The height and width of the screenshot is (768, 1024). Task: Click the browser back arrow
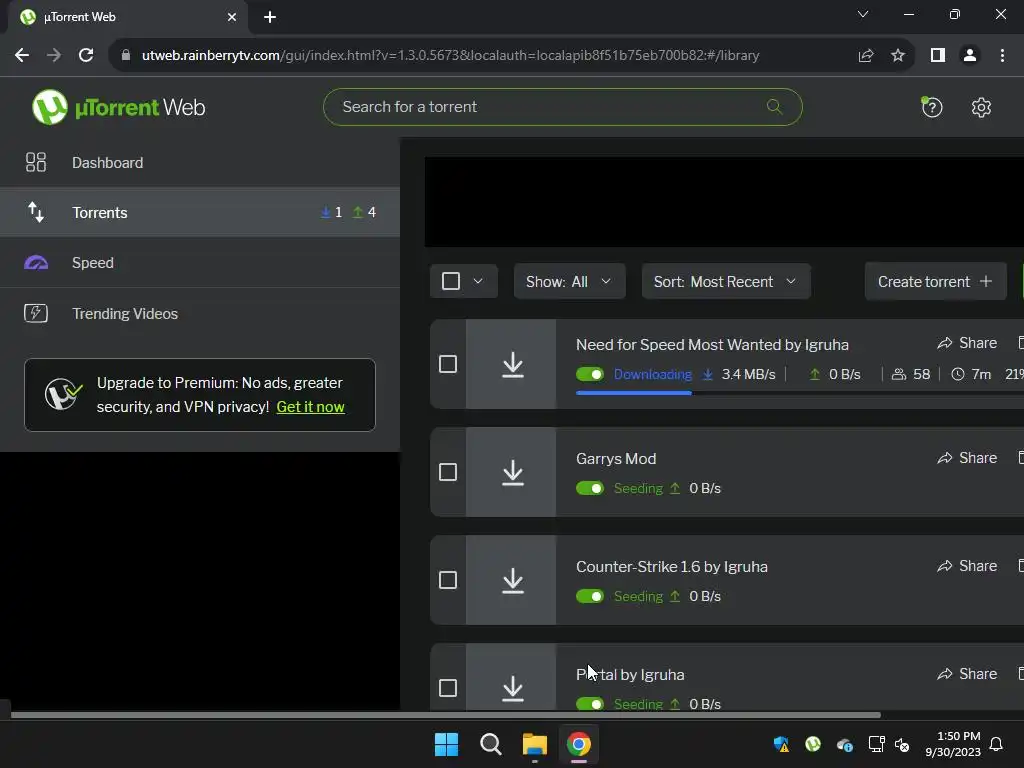(x=22, y=55)
